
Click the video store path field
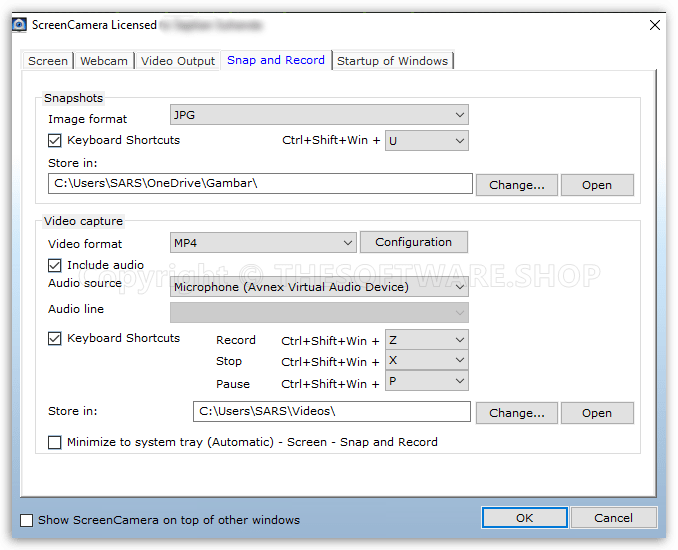pos(332,411)
